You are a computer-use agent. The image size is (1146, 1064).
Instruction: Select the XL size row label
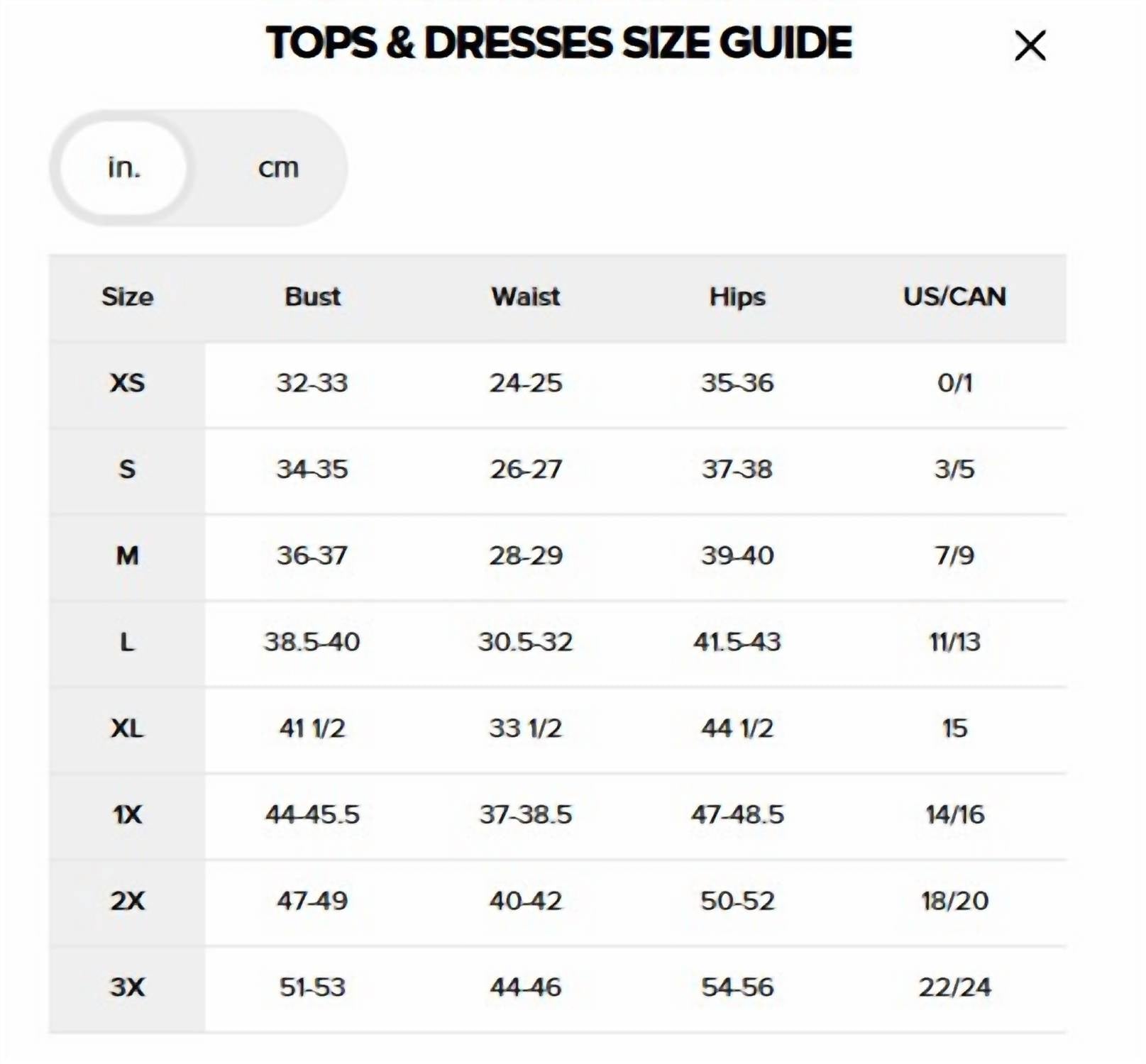coord(128,728)
